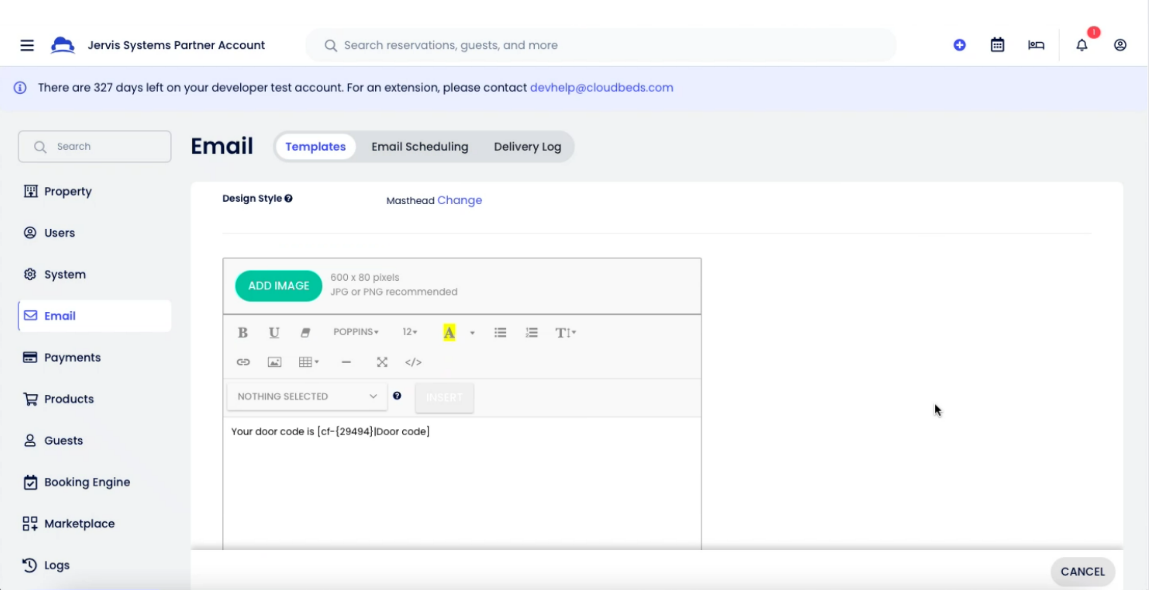Image resolution: width=1149 pixels, height=590 pixels.
Task: Apply yellow highlight text color
Action: (x=449, y=333)
